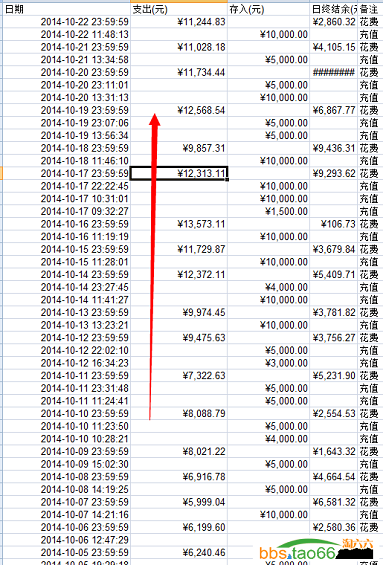The image size is (383, 565).
Task: Select the 支出(元) header cell
Action: click(x=179, y=9)
